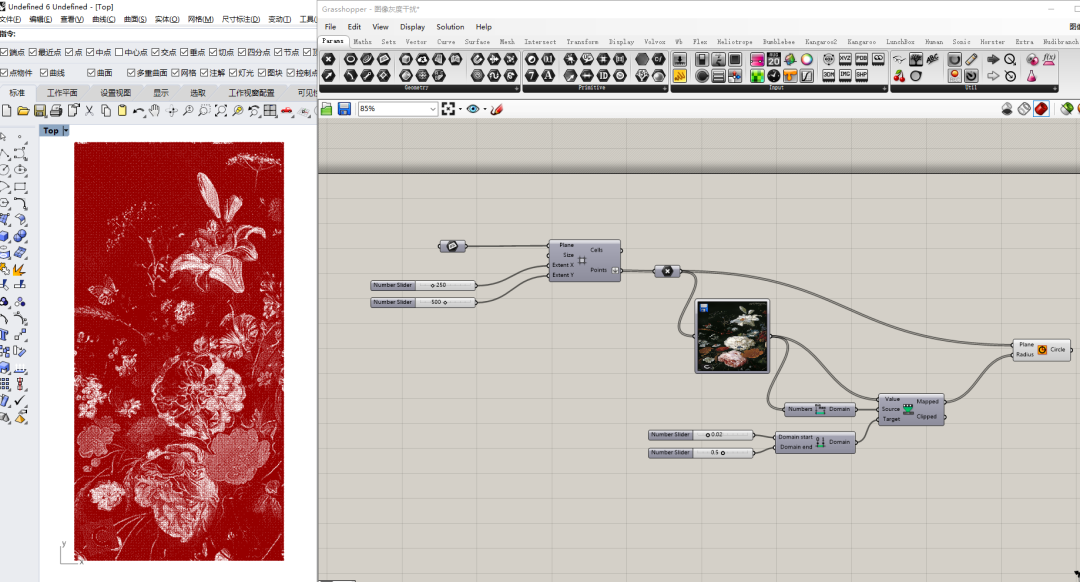This screenshot has width=1080, height=582.
Task: Open the Grasshopper Display menu
Action: point(412,27)
